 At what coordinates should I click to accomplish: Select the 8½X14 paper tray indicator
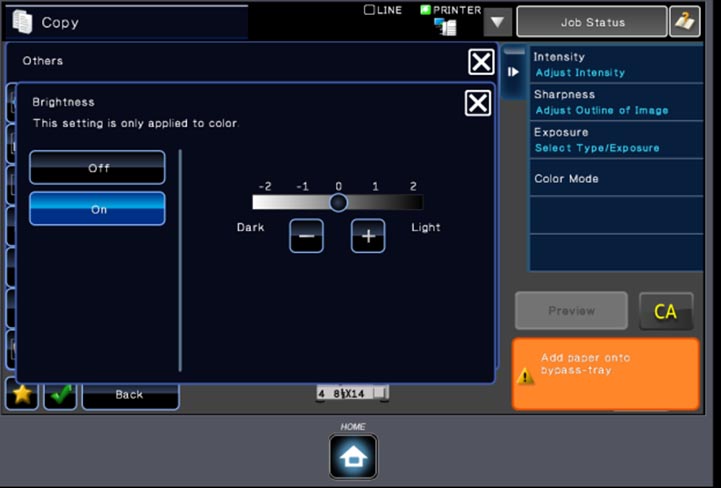(352, 393)
